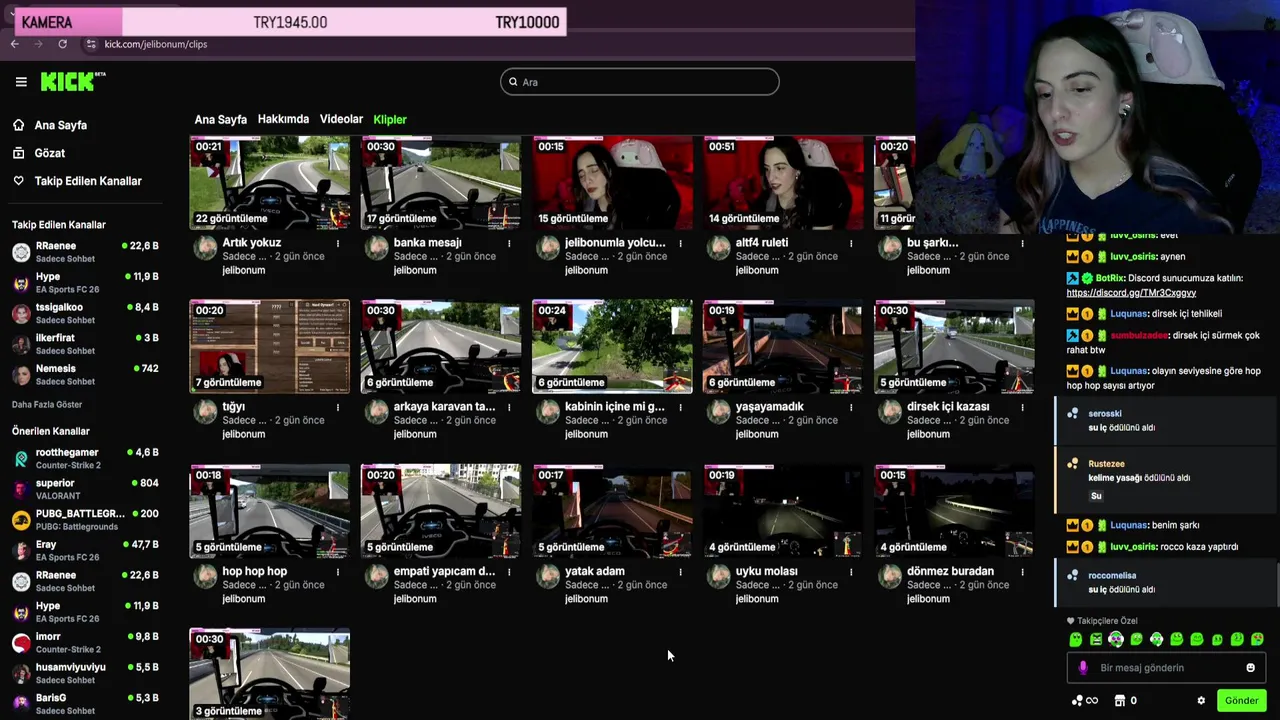Open more options for 'bu şarkı...' clip
Image resolution: width=1280 pixels, height=720 pixels.
(x=1022, y=243)
